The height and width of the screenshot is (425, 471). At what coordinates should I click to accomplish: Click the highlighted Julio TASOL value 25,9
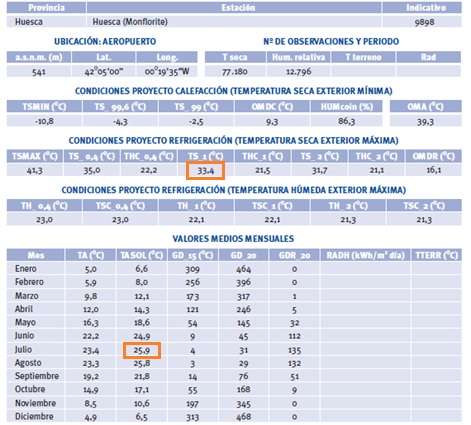pyautogui.click(x=142, y=351)
